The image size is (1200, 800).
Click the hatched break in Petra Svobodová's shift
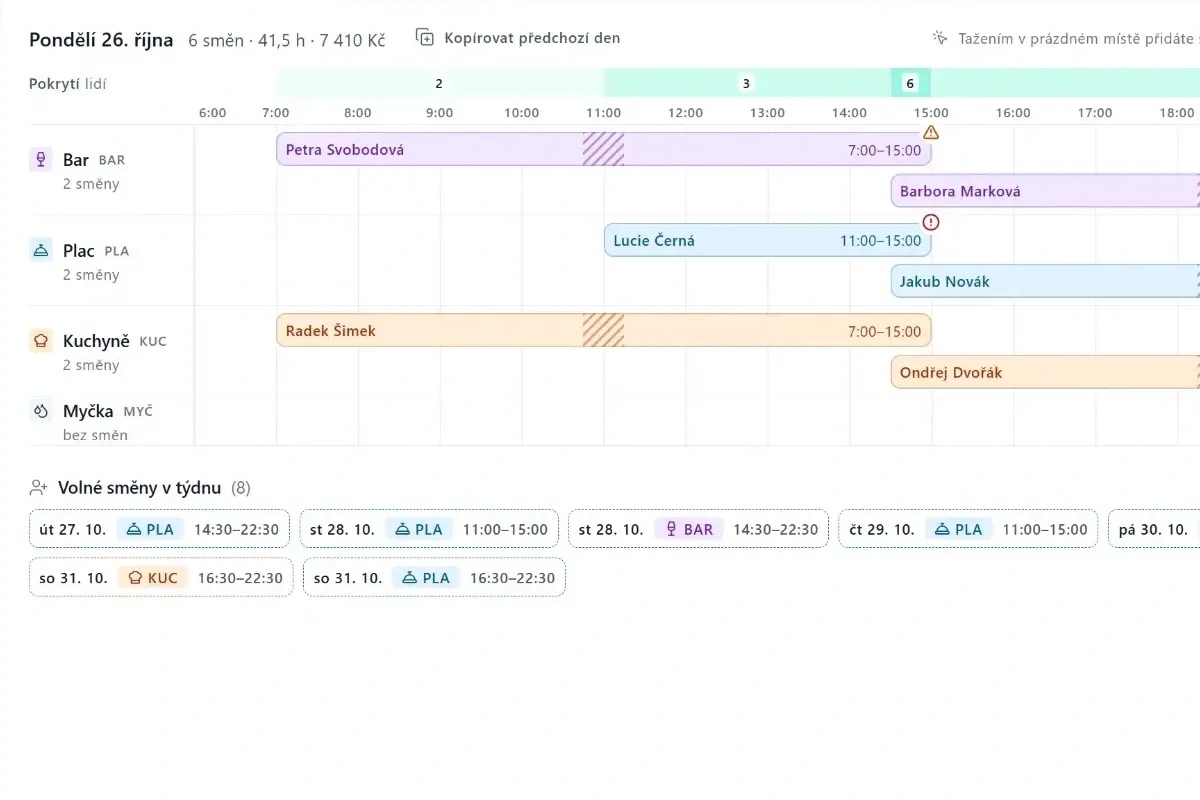click(x=604, y=149)
